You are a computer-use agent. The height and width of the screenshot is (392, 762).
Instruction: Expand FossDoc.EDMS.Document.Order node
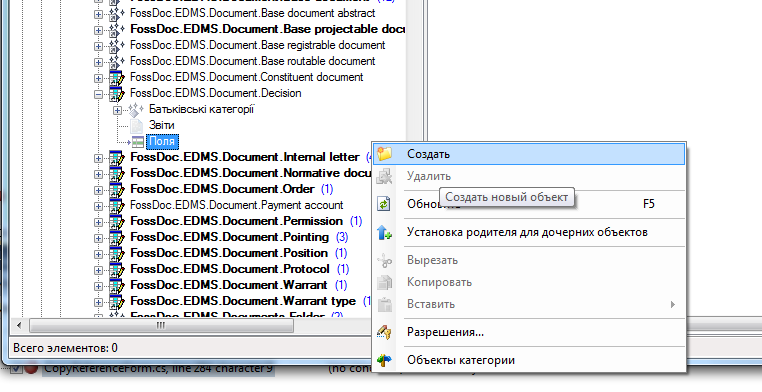coord(99,190)
